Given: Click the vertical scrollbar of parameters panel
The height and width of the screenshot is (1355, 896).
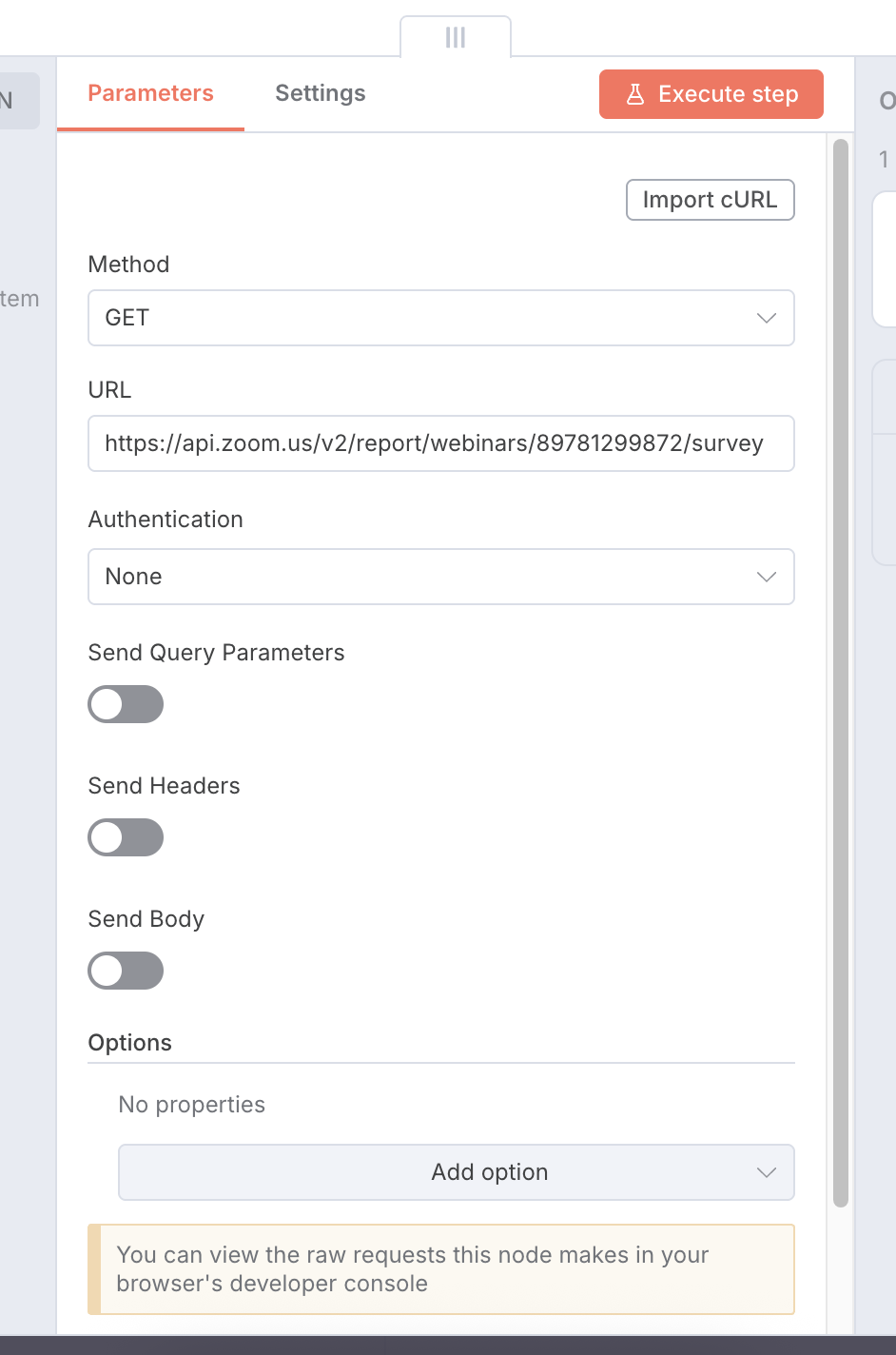Looking at the screenshot, I should click(840, 666).
